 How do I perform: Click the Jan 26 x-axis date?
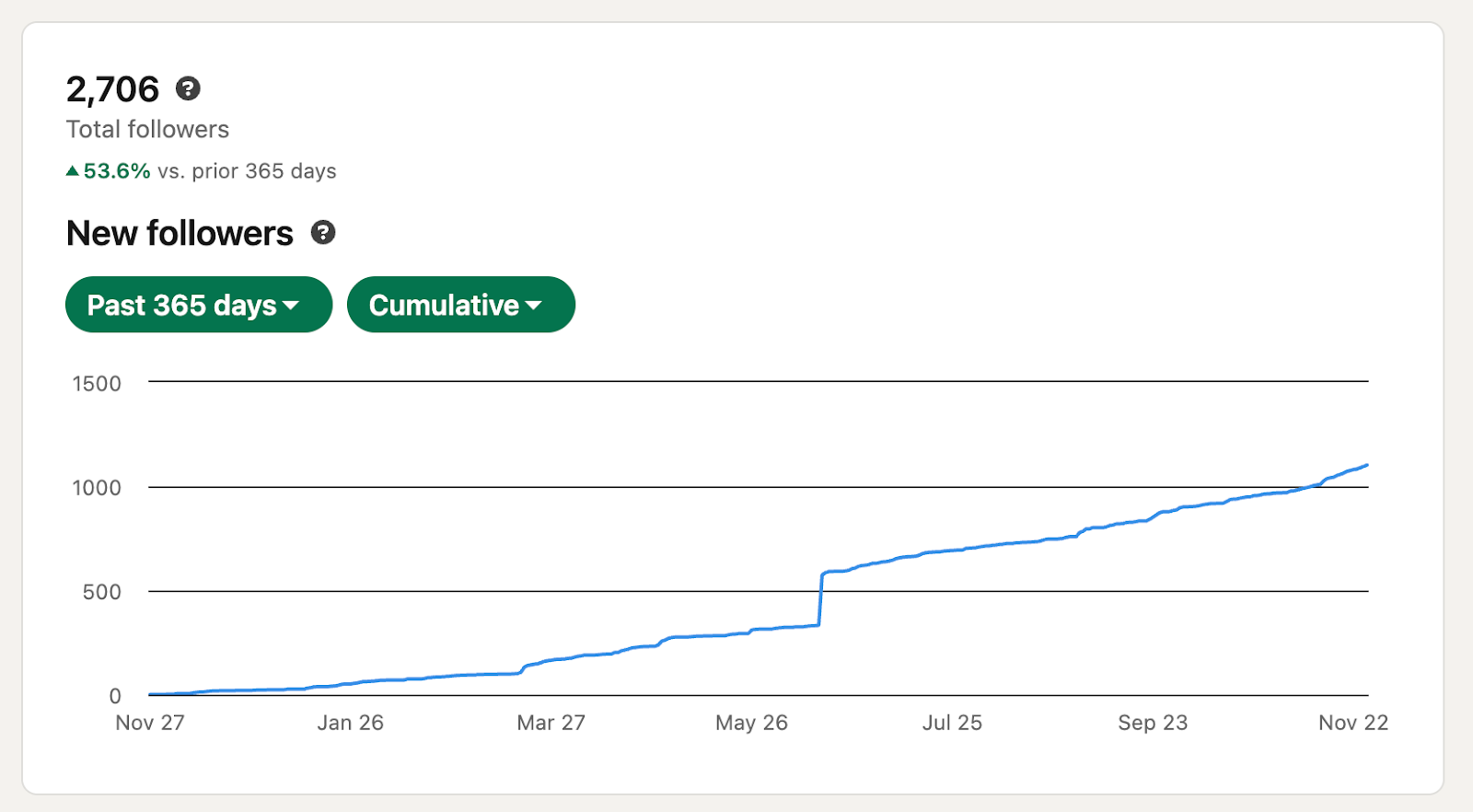pyautogui.click(x=351, y=723)
